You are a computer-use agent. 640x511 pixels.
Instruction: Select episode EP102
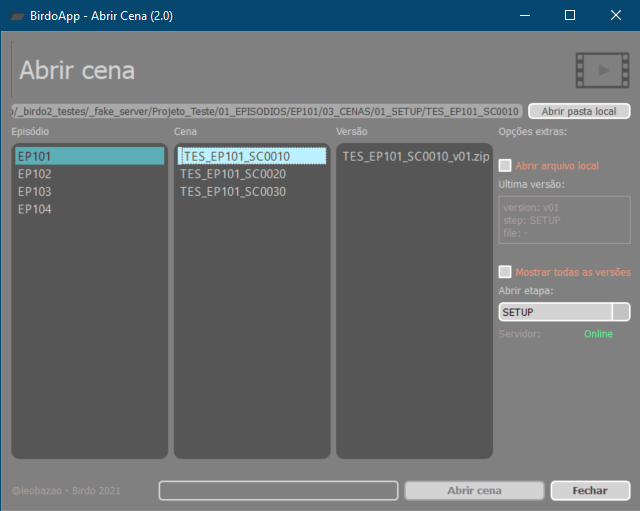(x=35, y=174)
